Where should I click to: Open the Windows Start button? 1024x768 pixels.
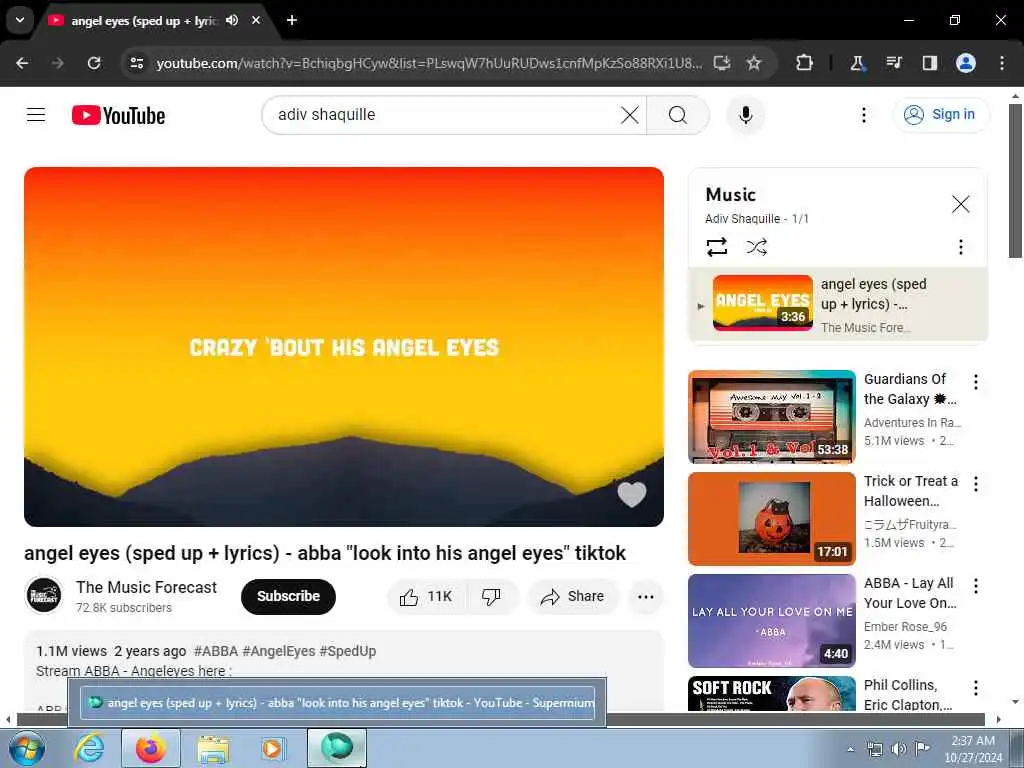(27, 748)
